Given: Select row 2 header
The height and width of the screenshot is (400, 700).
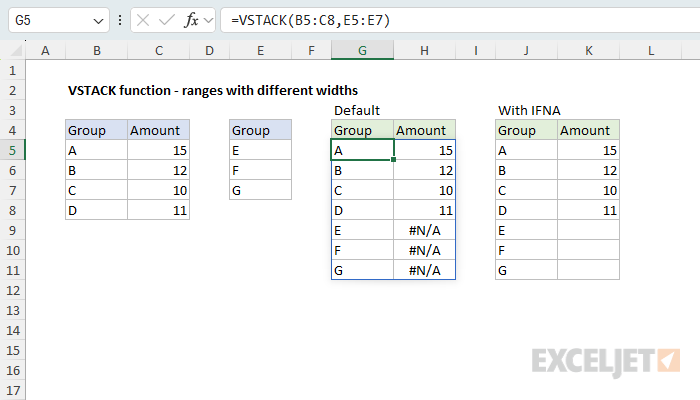Looking at the screenshot, I should (12, 91).
